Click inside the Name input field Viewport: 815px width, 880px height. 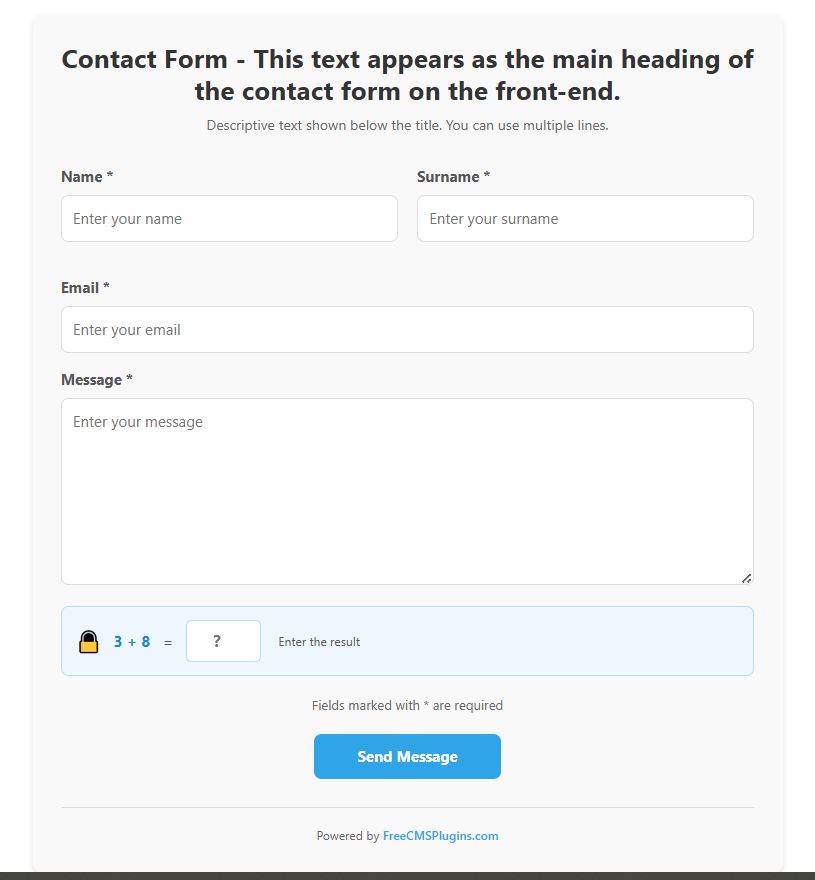[x=229, y=218]
